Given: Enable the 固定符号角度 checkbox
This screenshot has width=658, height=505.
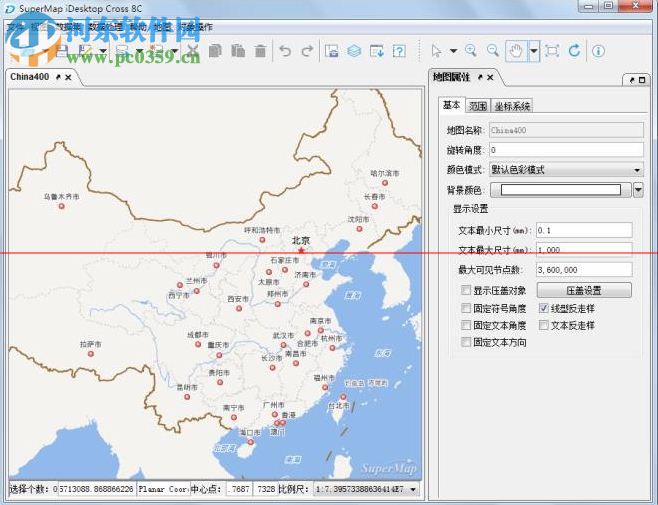Looking at the screenshot, I should 466,308.
